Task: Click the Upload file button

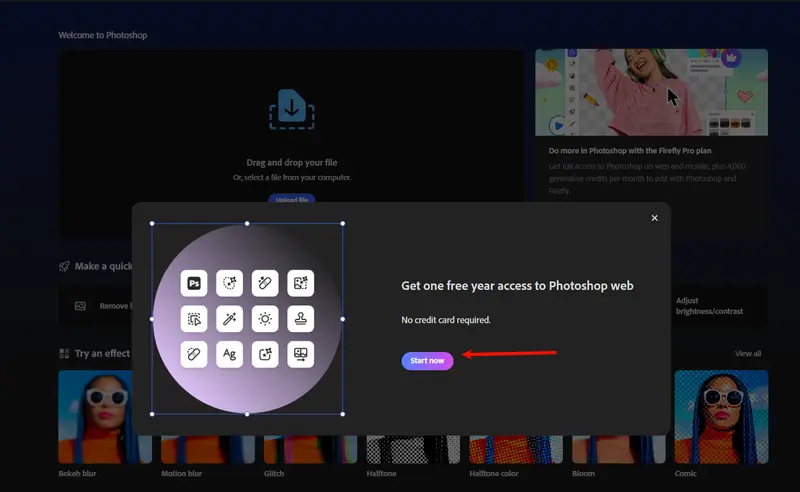Action: [x=292, y=199]
